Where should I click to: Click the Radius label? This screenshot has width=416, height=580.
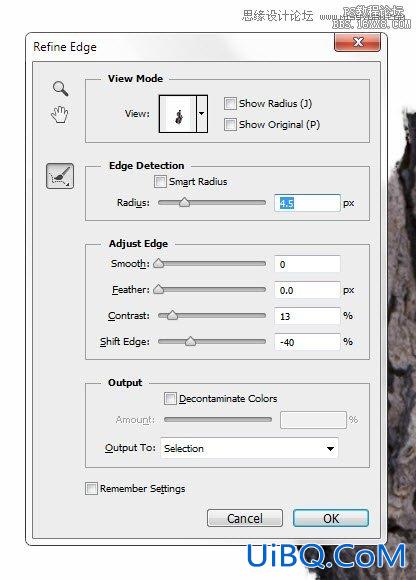tap(133, 203)
